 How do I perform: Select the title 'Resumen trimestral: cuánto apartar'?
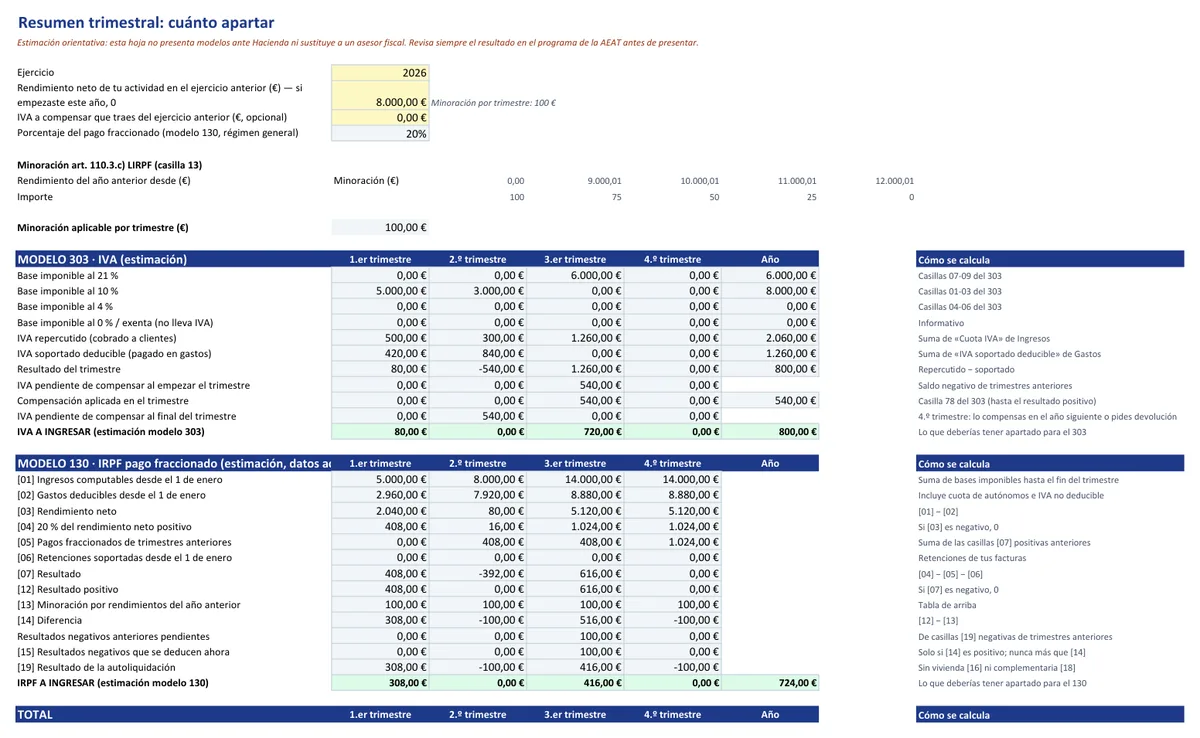pos(146,23)
